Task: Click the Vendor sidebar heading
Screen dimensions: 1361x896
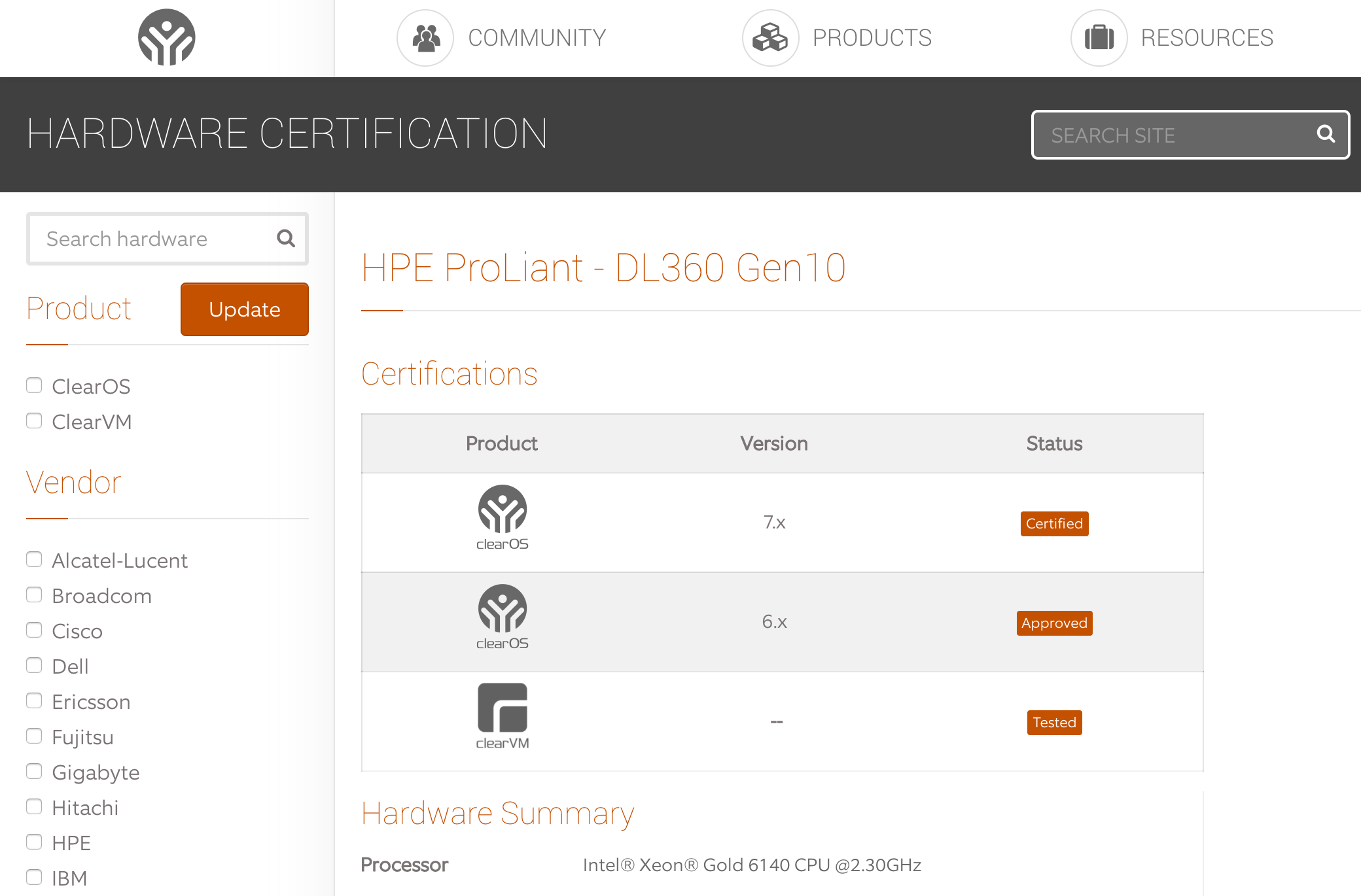Action: click(x=74, y=483)
